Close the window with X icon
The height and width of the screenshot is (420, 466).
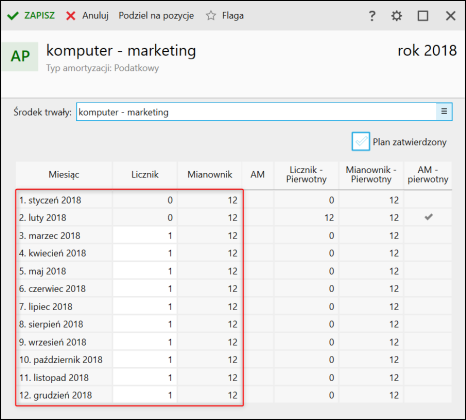tap(450, 16)
